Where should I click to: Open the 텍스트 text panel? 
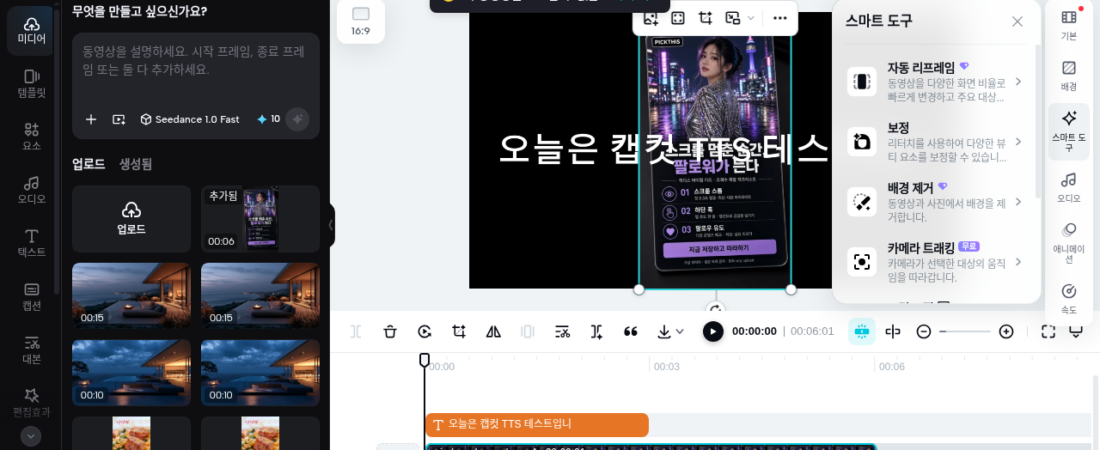31,243
